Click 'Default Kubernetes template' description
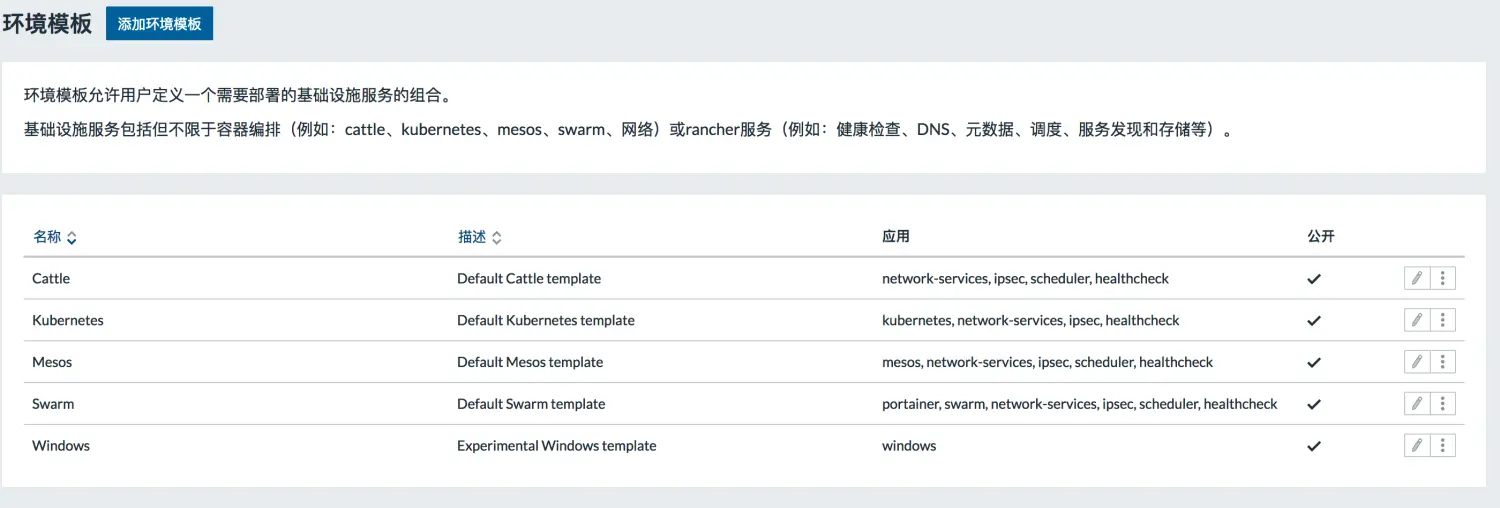This screenshot has width=1500, height=508. [546, 321]
